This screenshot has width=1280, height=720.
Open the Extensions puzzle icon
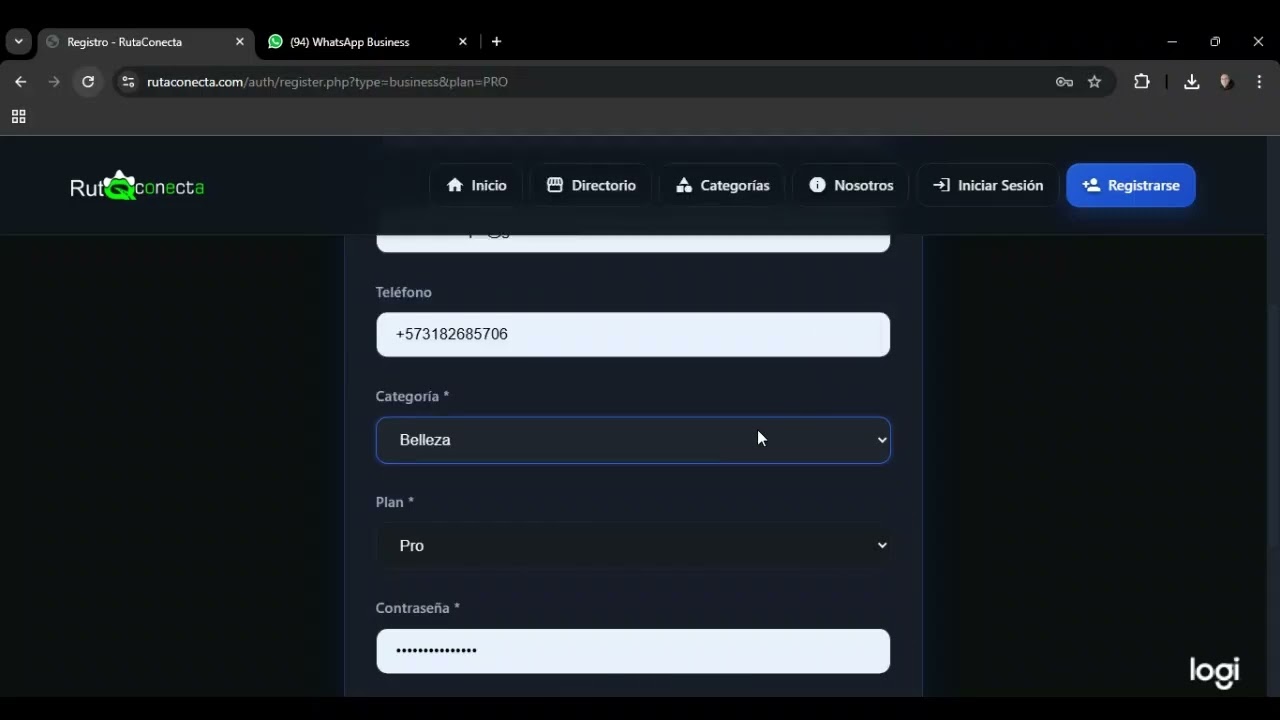(1141, 82)
